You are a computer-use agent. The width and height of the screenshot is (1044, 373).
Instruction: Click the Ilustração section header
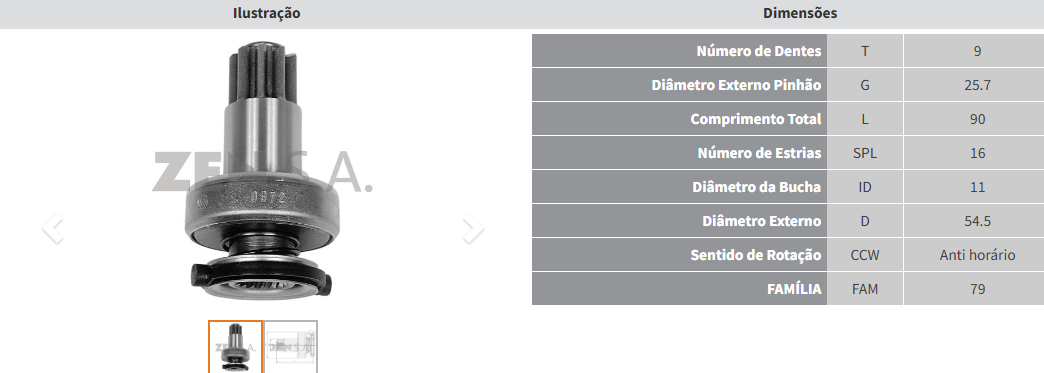click(x=266, y=13)
